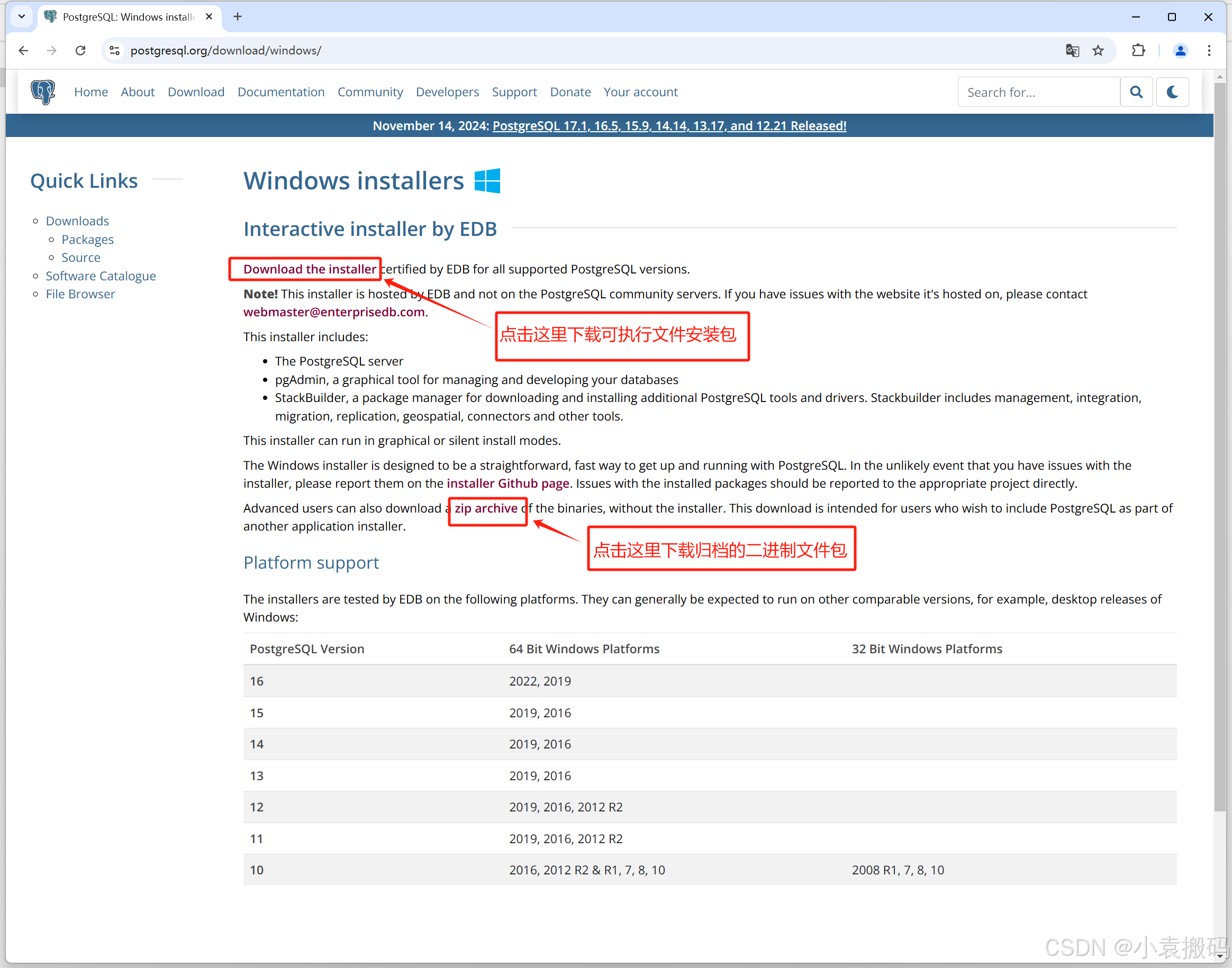Click the browser forward arrow
This screenshot has height=968, width=1232.
pos(51,50)
